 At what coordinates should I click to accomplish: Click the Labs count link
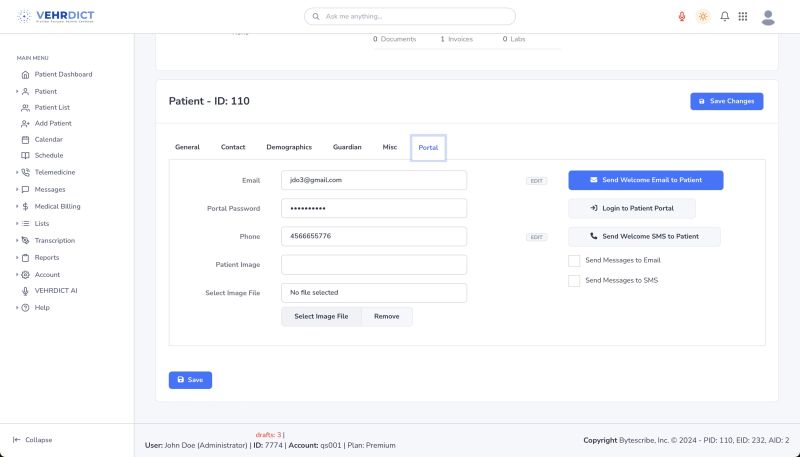[x=514, y=39]
